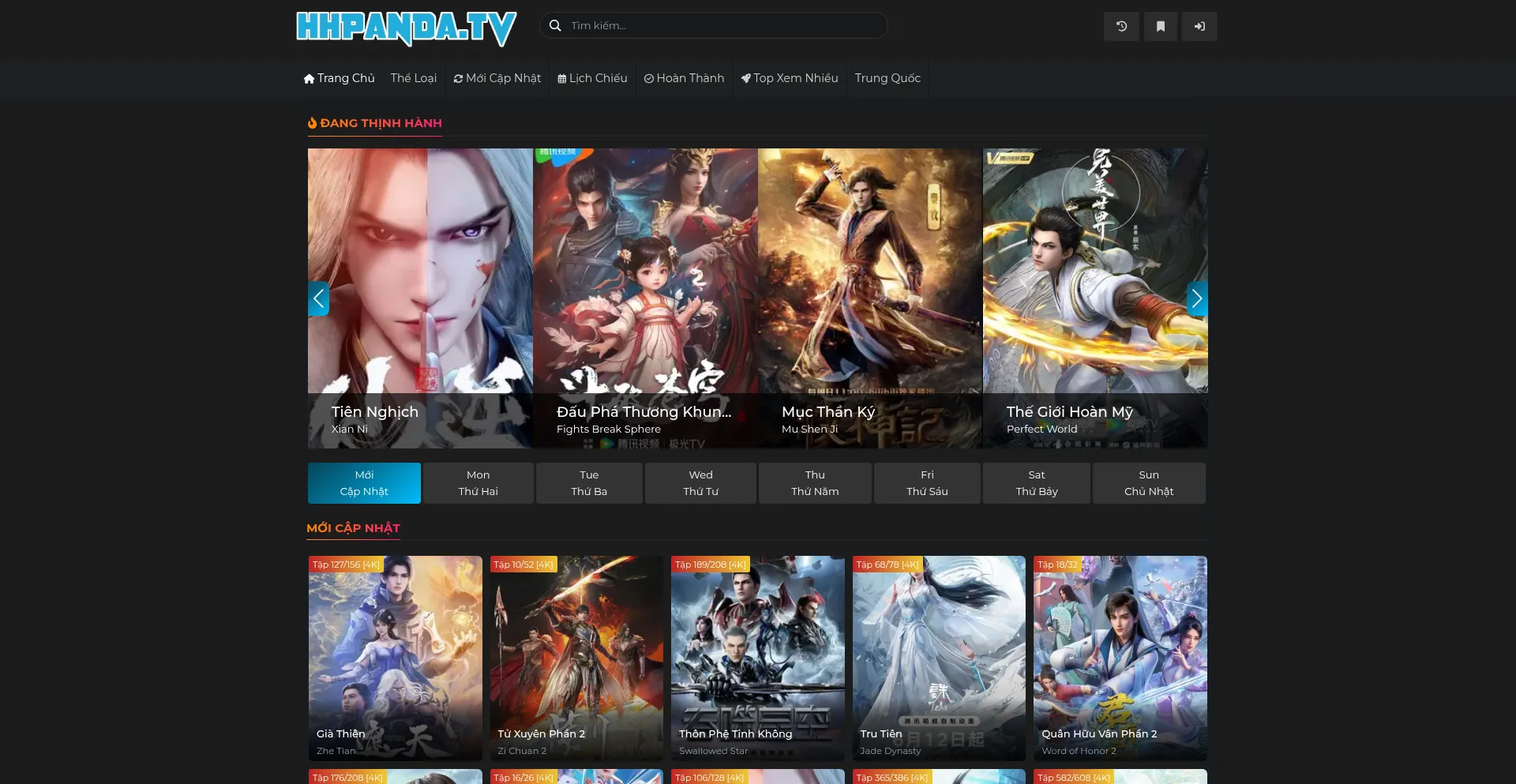Select the Tue Thứ Ba tab
1516x784 pixels.
click(x=589, y=483)
